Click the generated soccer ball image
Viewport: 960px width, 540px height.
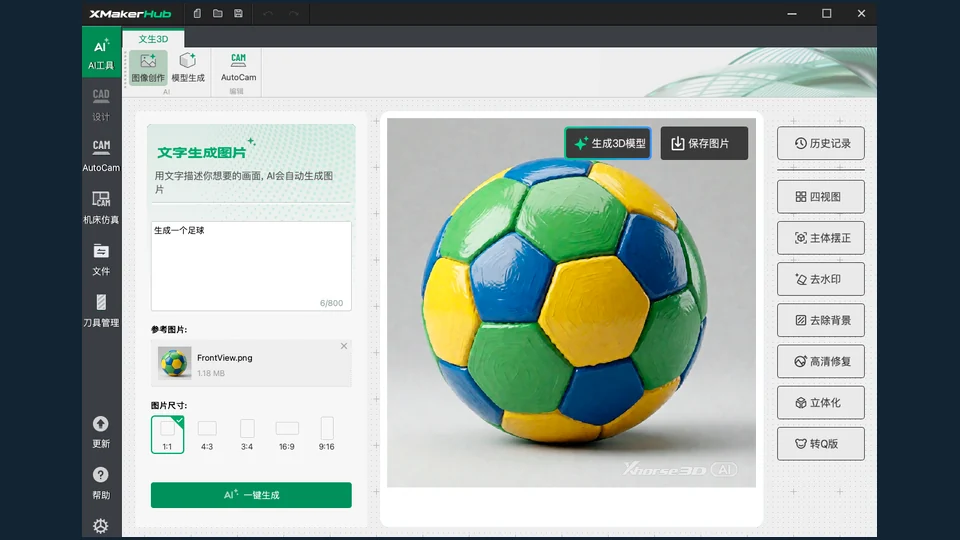[x=571, y=302]
